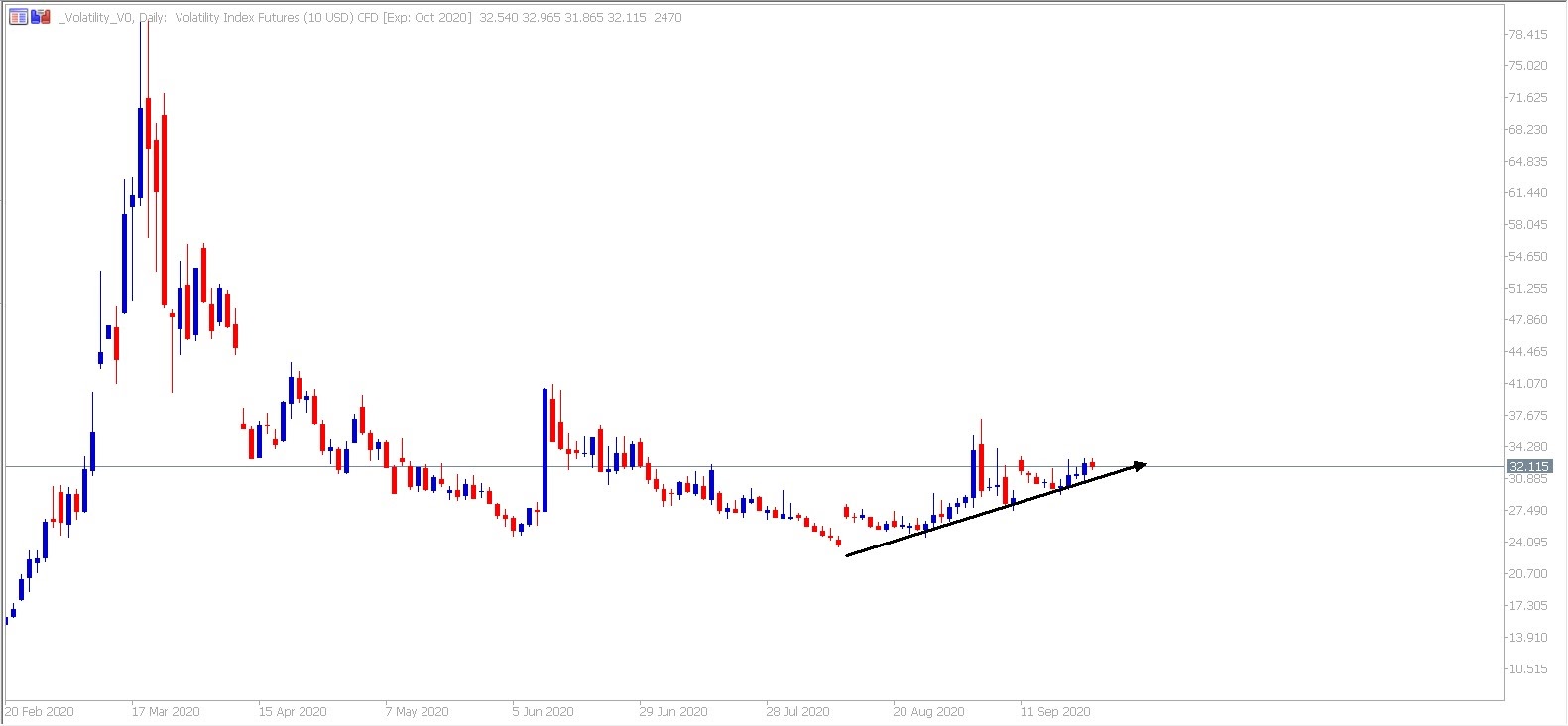Click the current price tag 32.115
This screenshot has height=726, width=1568.
[1528, 466]
